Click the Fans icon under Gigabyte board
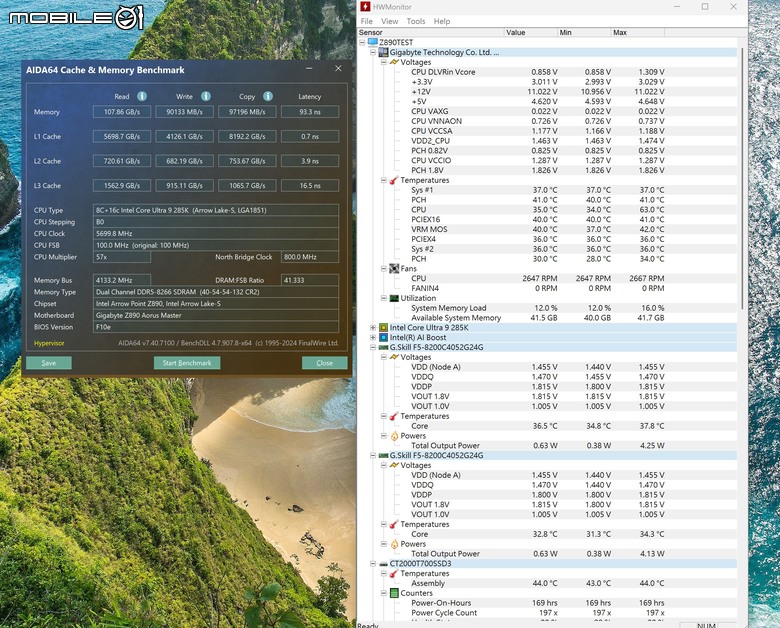This screenshot has height=628, width=780. coord(394,269)
